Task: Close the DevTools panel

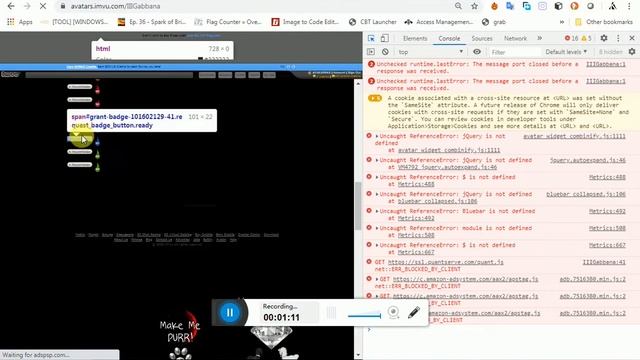Action: (x=632, y=38)
